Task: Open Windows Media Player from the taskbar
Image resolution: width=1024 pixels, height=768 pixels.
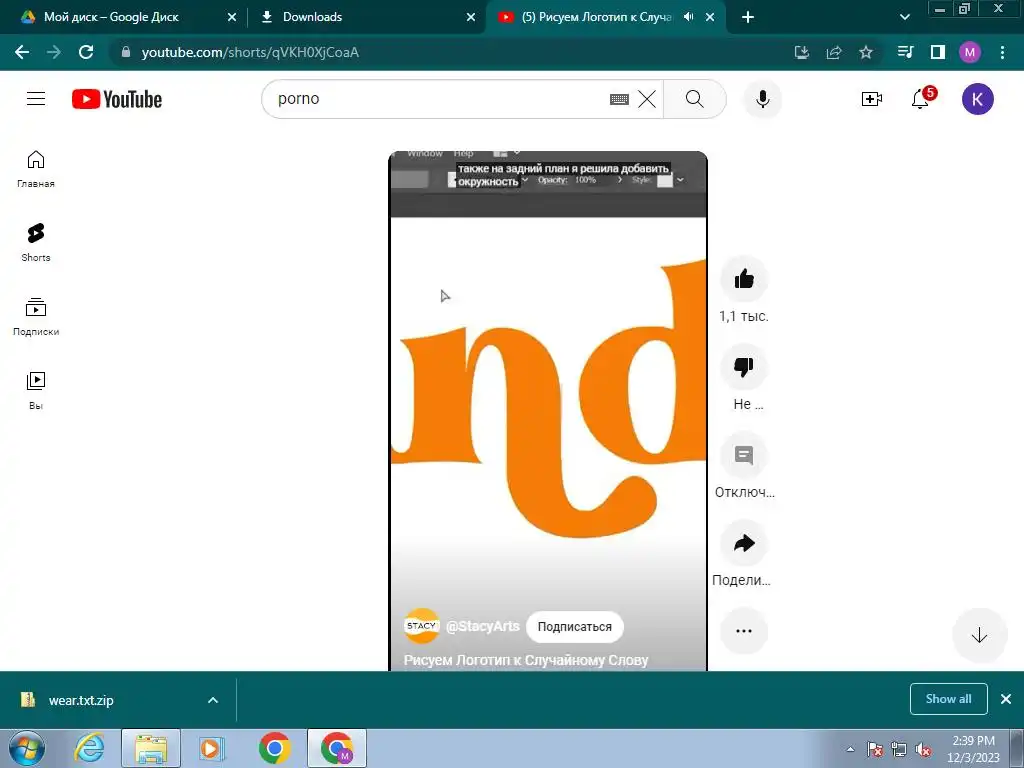Action: pos(212,748)
